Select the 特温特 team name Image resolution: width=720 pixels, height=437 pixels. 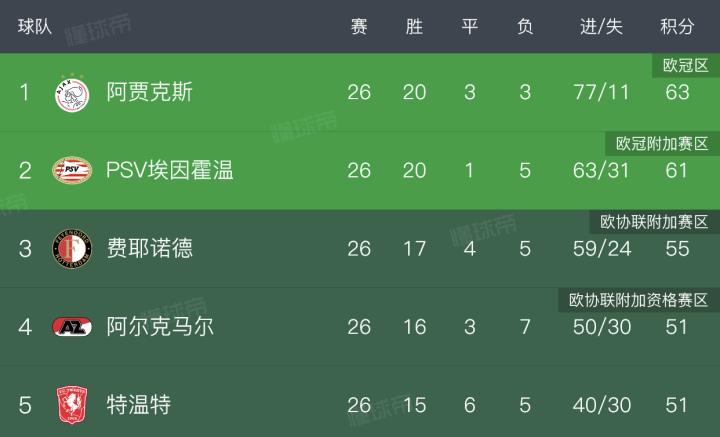pyautogui.click(x=139, y=405)
